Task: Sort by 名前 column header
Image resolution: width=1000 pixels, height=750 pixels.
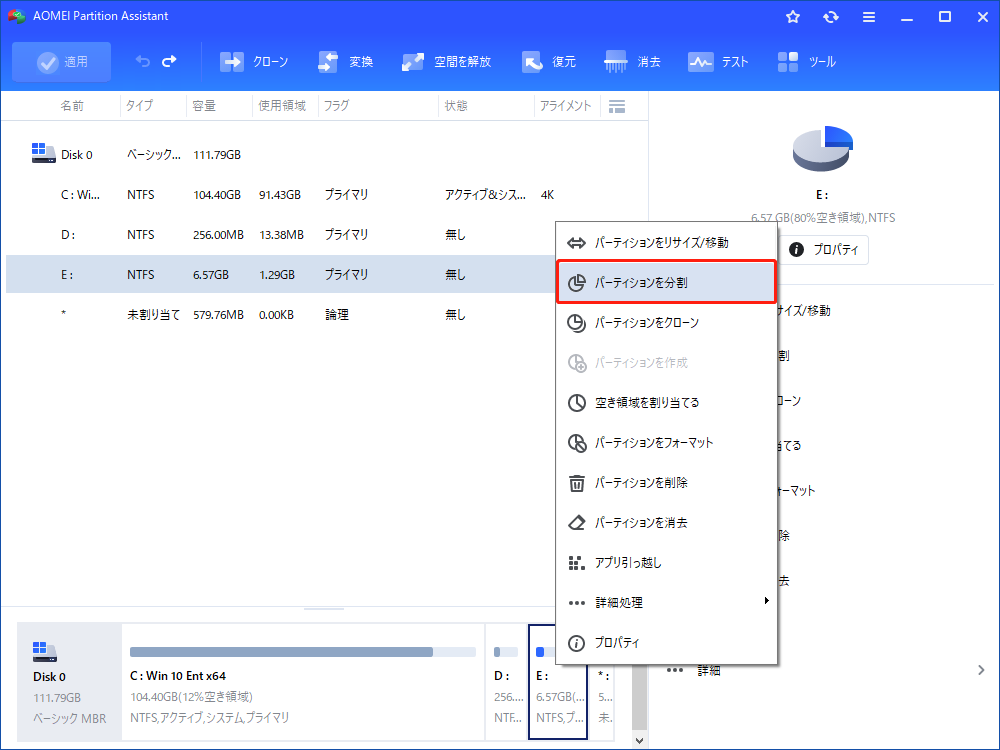Action: (71, 106)
